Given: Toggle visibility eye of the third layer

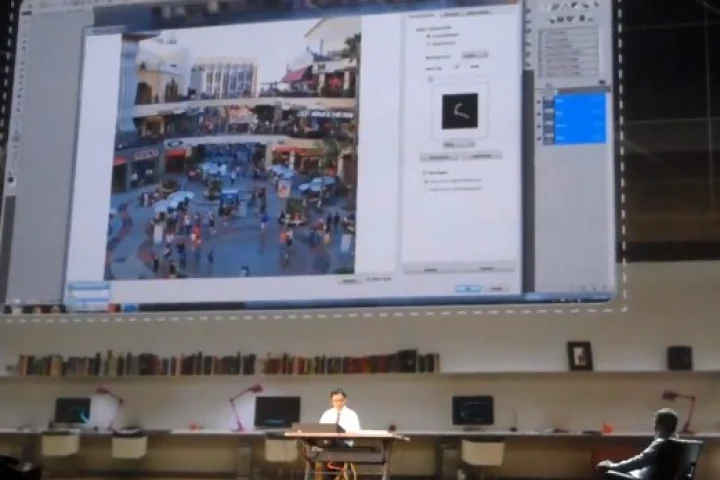Looking at the screenshot, I should click(x=540, y=125).
